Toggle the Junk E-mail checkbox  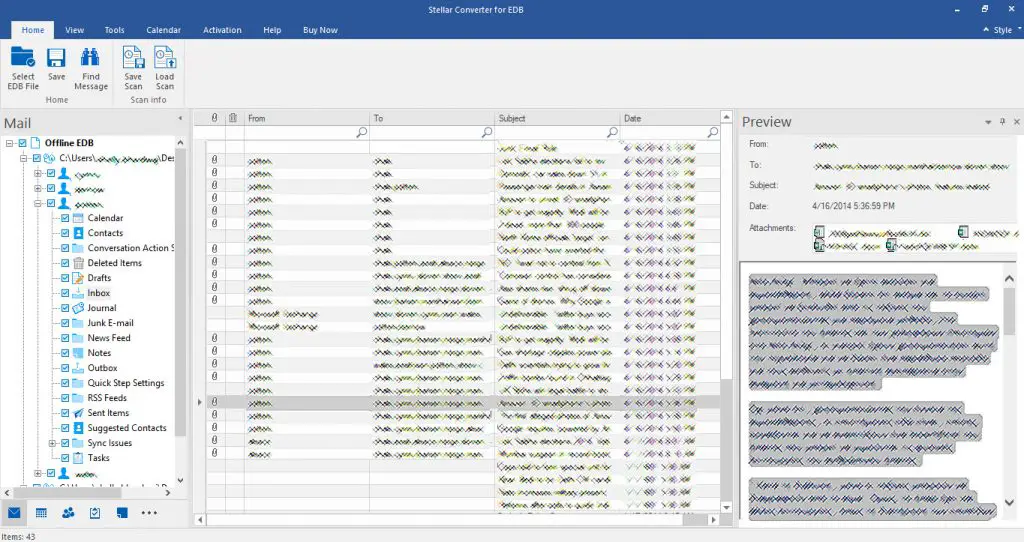tap(65, 323)
